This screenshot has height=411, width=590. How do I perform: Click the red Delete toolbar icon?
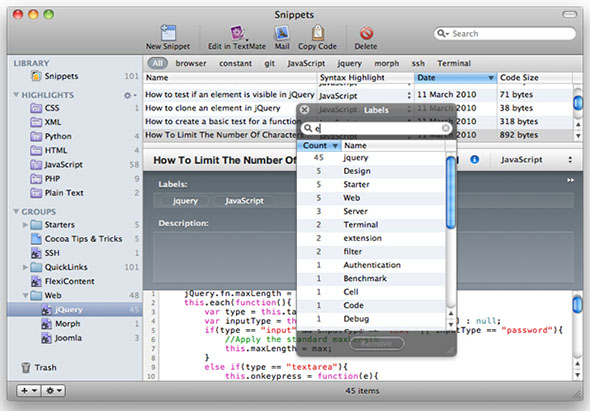coord(366,33)
